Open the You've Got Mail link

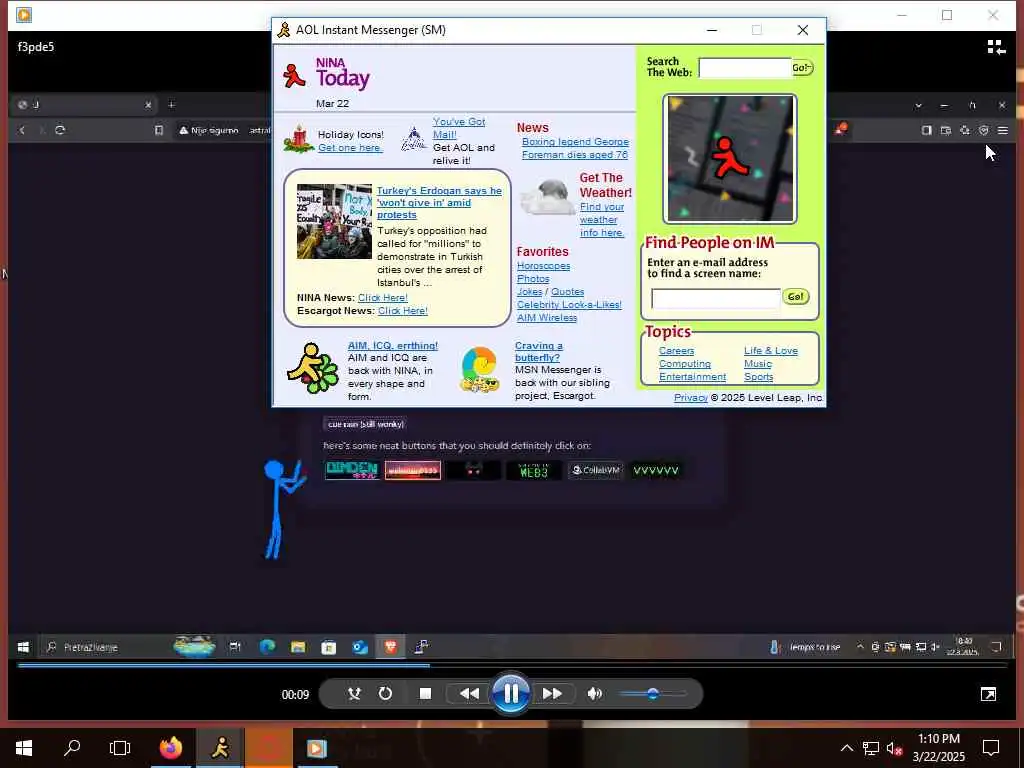[x=458, y=128]
